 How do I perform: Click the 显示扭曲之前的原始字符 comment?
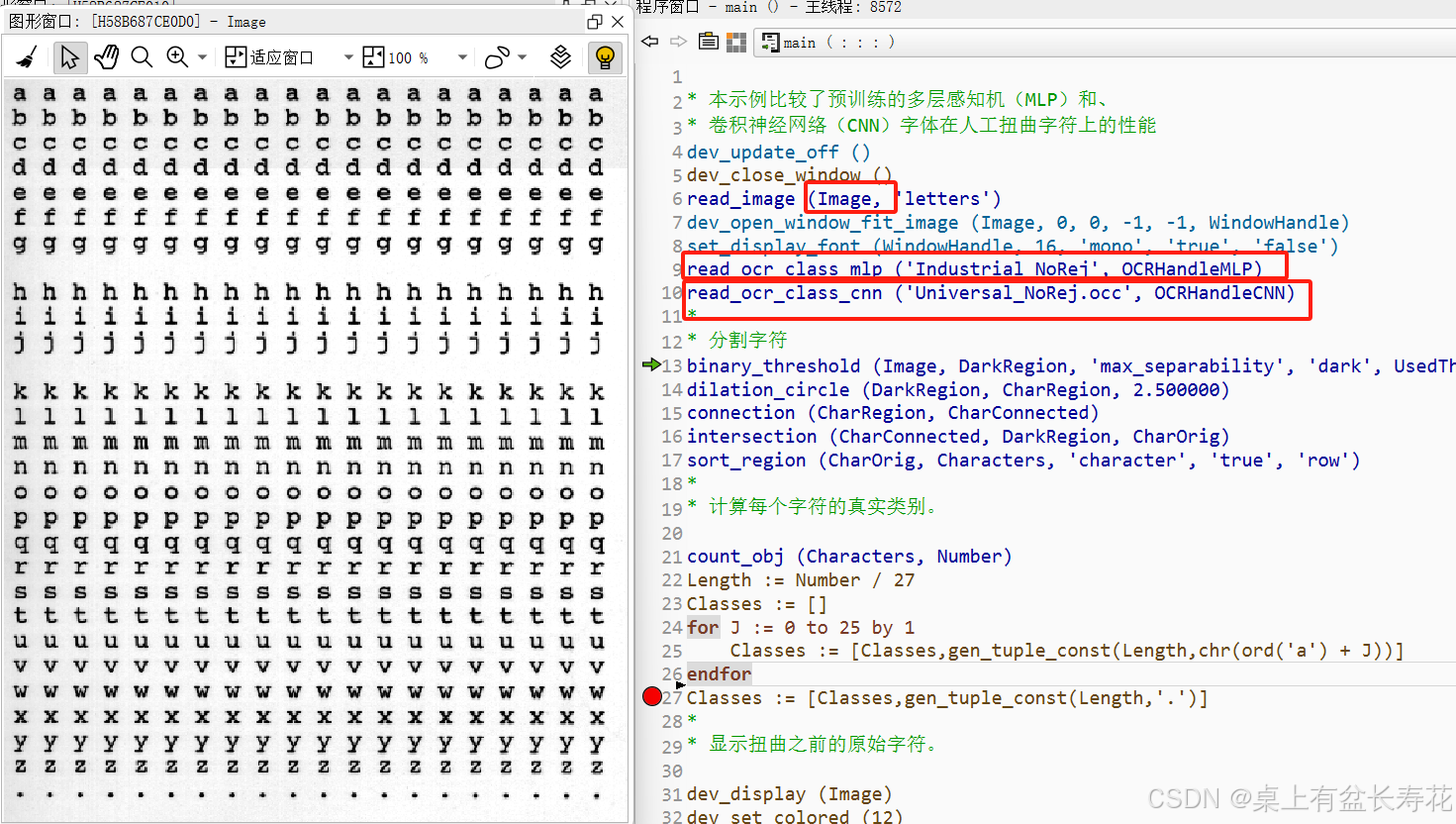(812, 744)
